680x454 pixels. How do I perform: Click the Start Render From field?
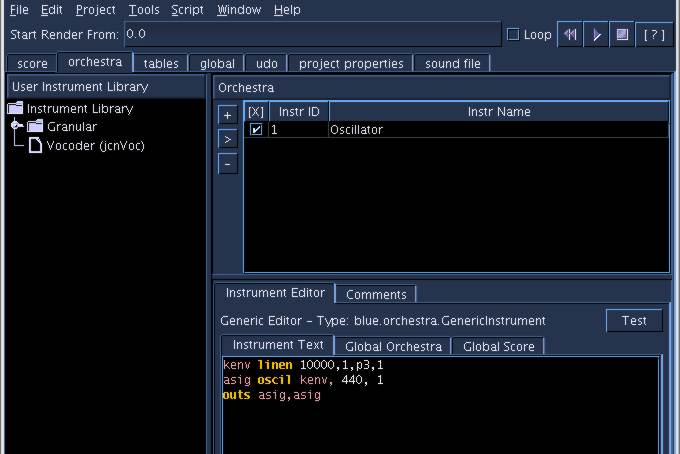312,34
